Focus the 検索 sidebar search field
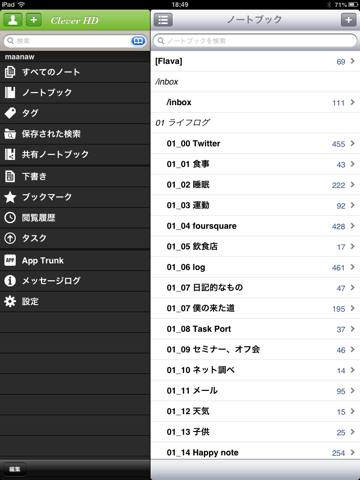This screenshot has height=480, width=360. (x=76, y=41)
